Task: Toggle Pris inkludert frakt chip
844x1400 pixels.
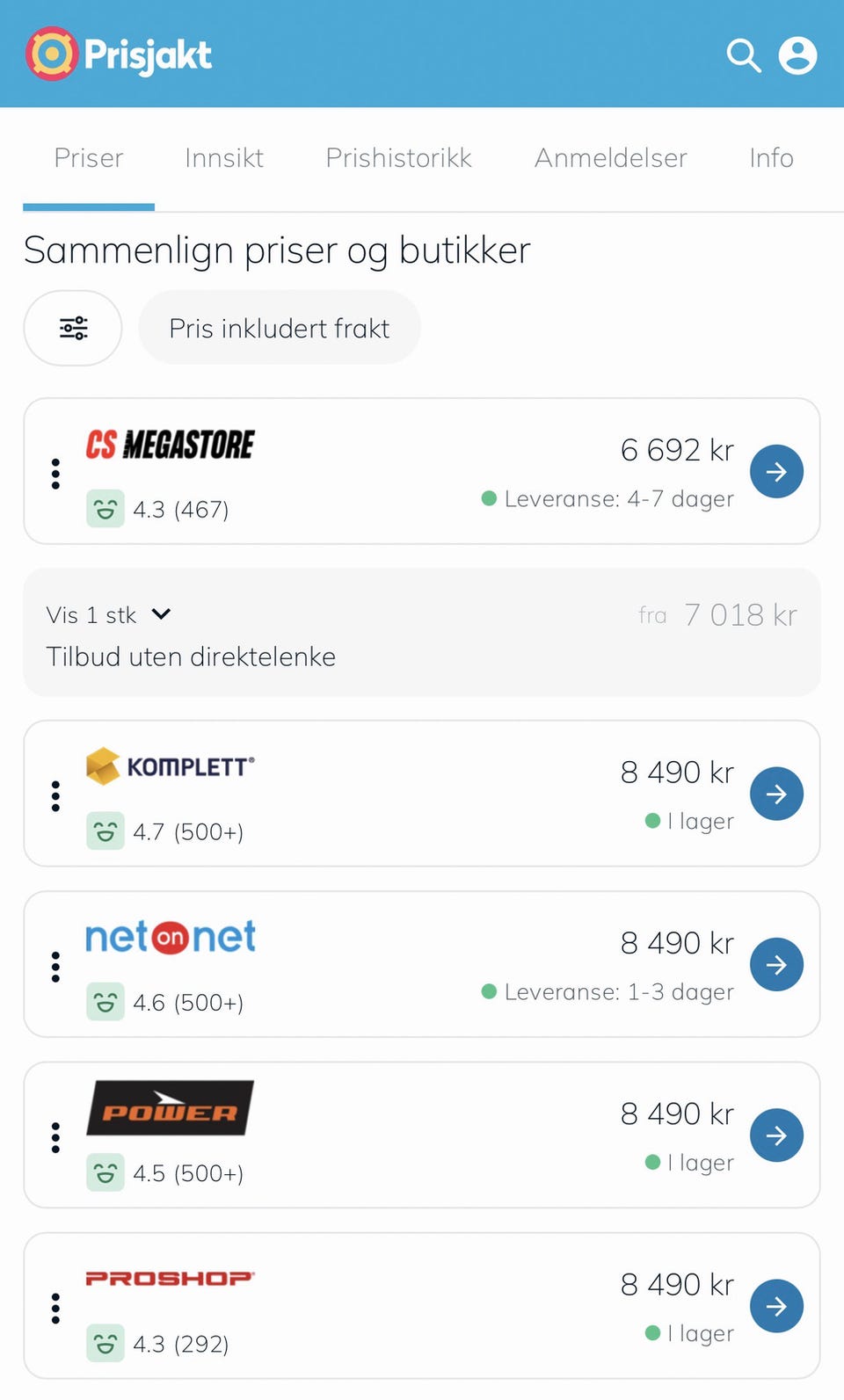Action: click(x=280, y=328)
